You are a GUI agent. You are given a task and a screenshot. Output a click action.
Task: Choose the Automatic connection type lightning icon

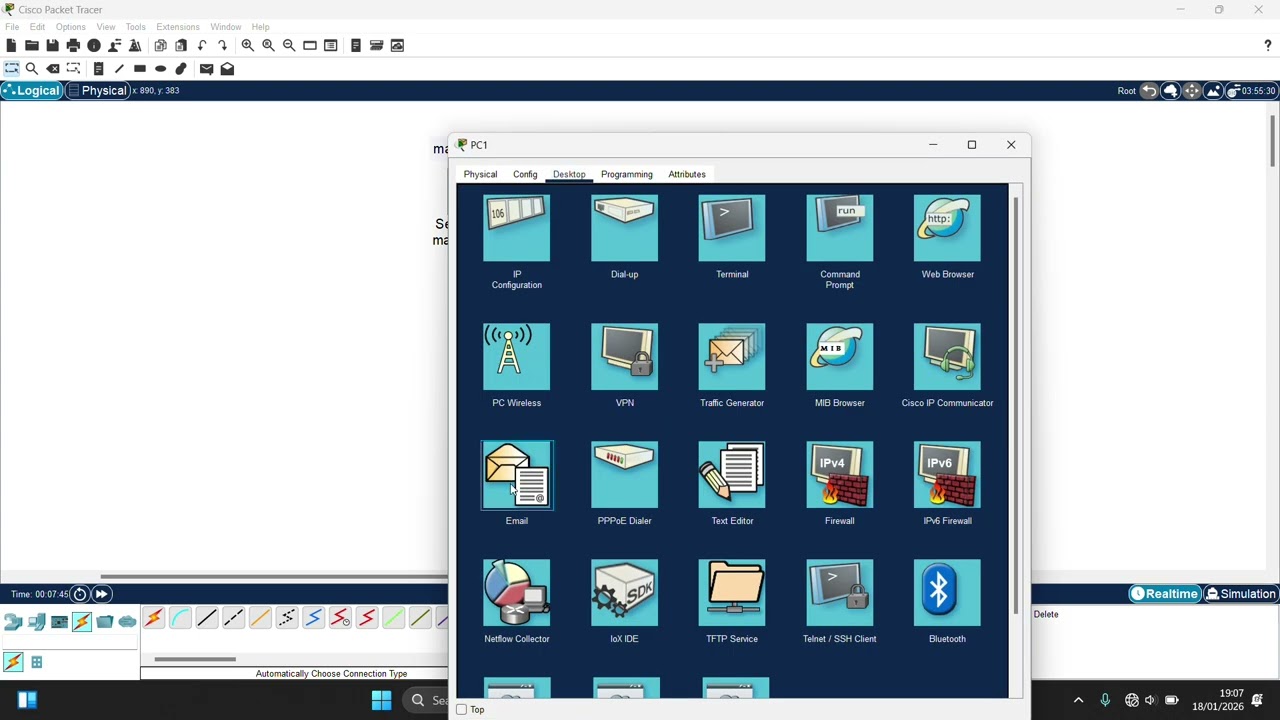tap(153, 619)
